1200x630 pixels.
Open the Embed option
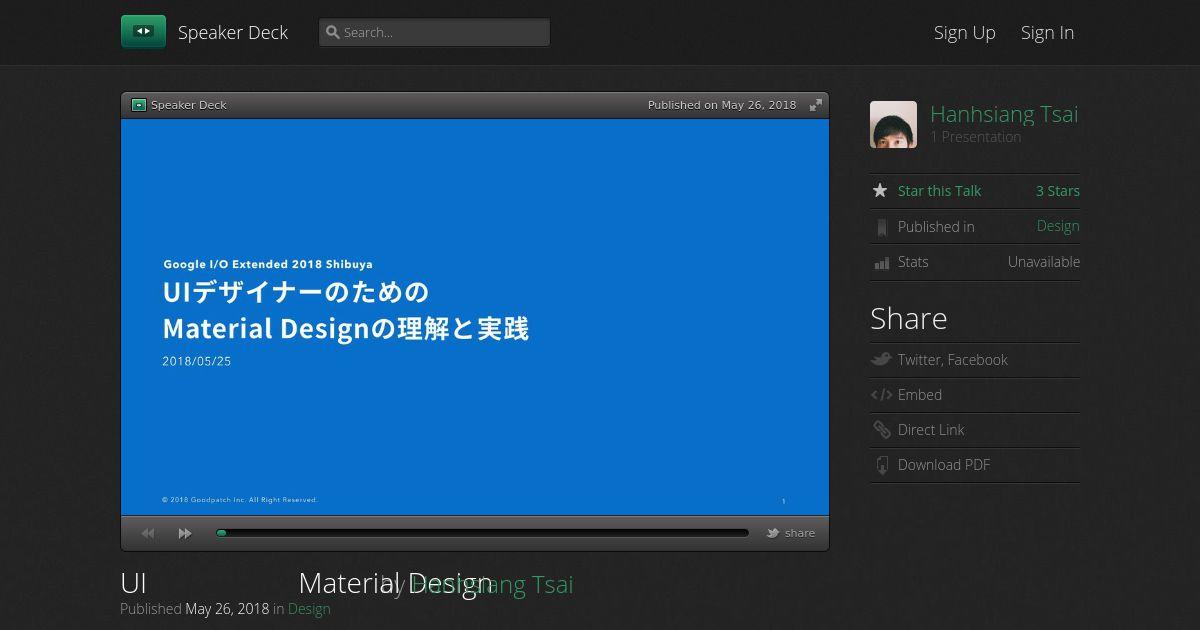pos(919,395)
